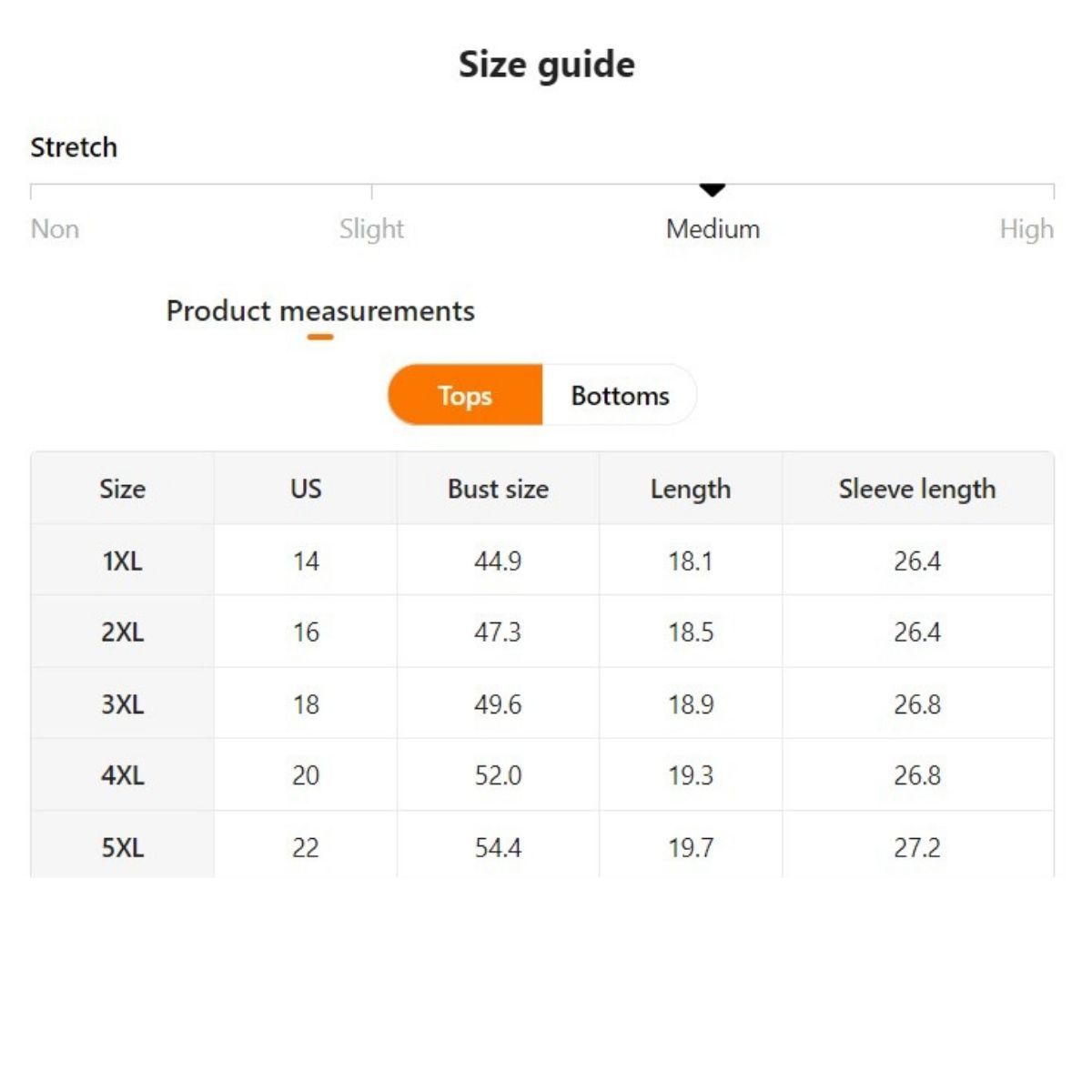
Task: Select the 5XL size row header
Action: point(122,847)
